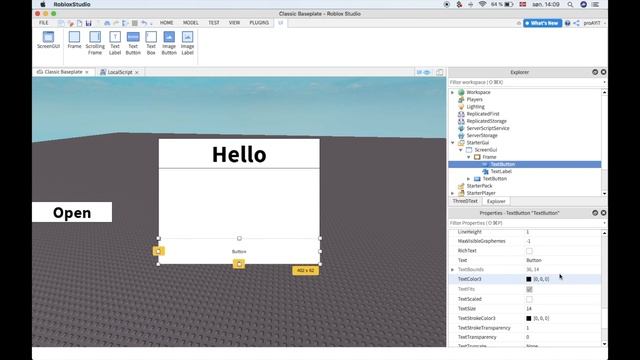This screenshot has width=640, height=360.
Task: Open macOS Spotlight search icon
Action: coord(570,4)
